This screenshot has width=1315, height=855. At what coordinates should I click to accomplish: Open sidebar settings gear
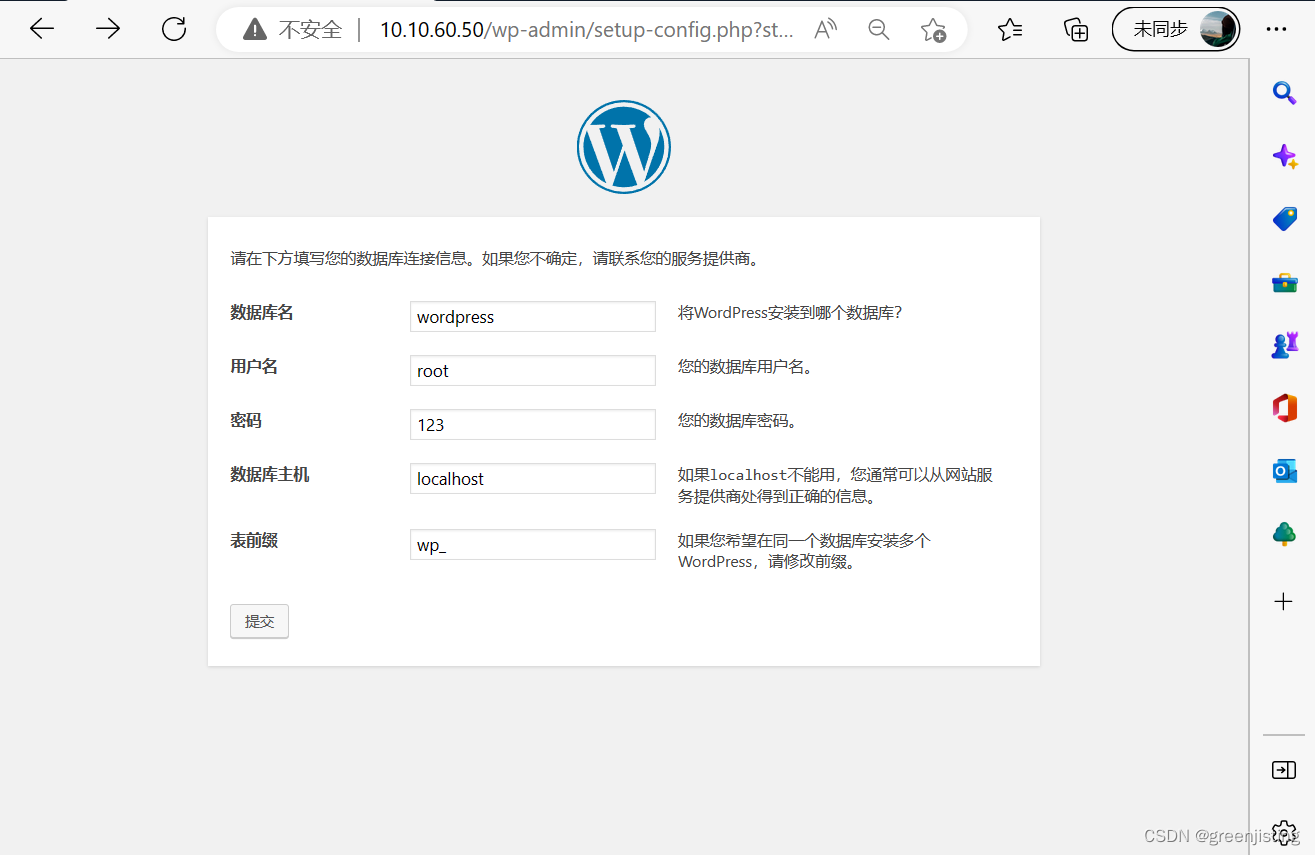[1284, 833]
